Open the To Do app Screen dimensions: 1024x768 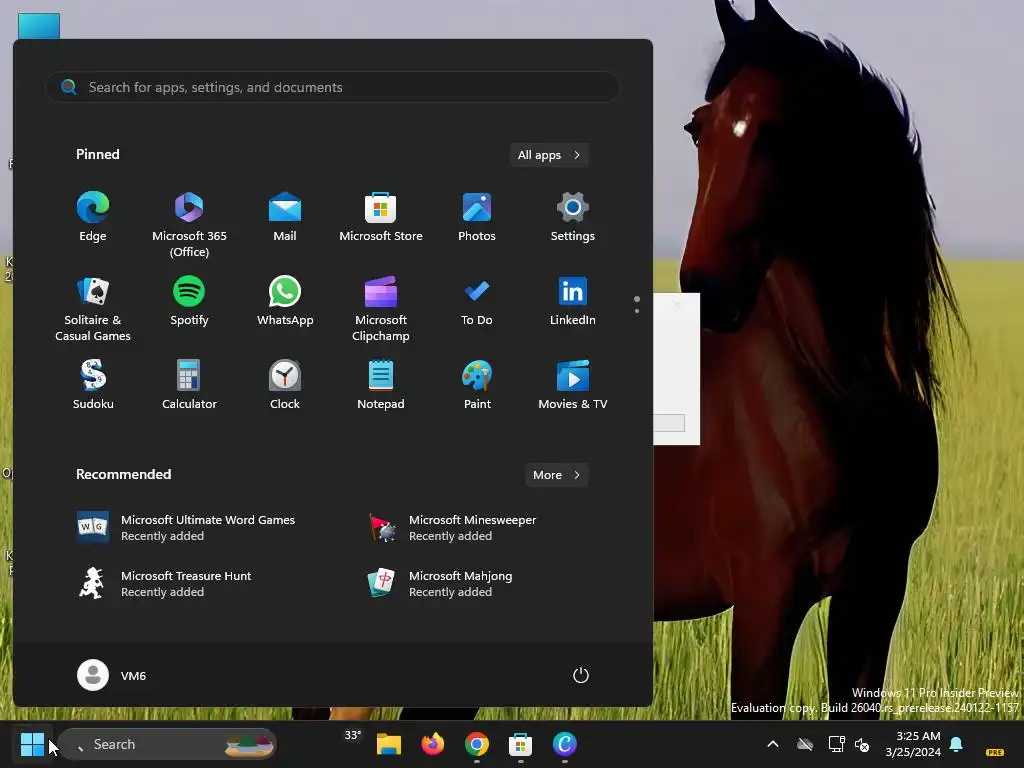[477, 302]
